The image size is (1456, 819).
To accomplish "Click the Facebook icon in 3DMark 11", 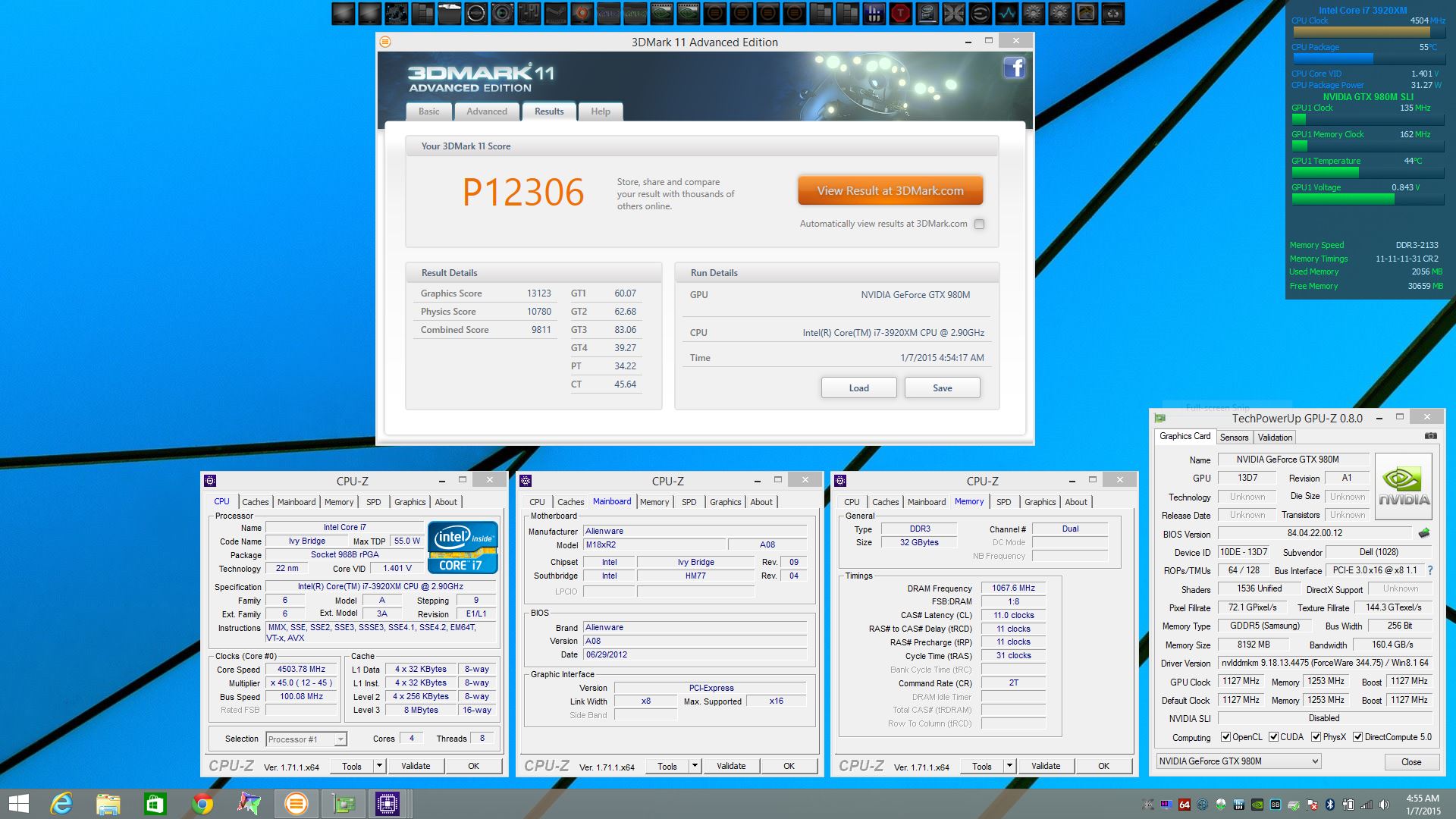I will pos(1015,68).
